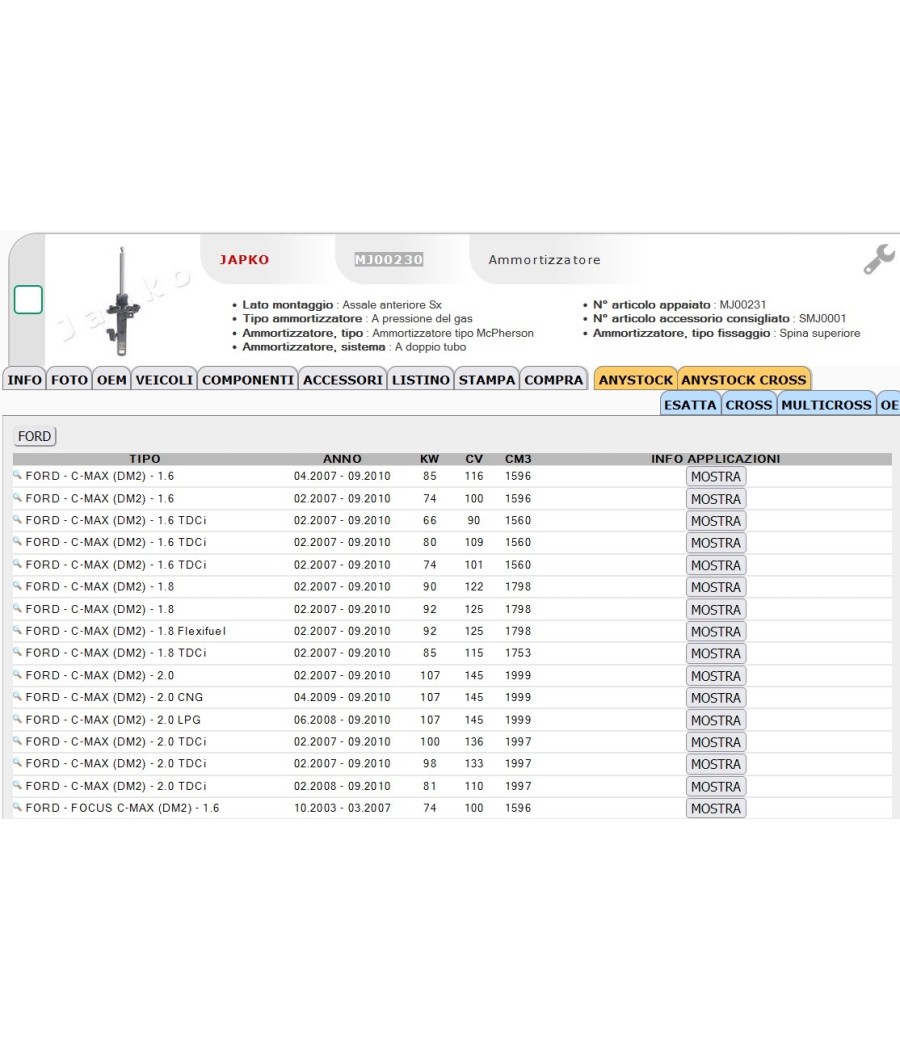Open the MULTICROSS blue tab
Viewport: 900px width, 1050px height.
826,404
